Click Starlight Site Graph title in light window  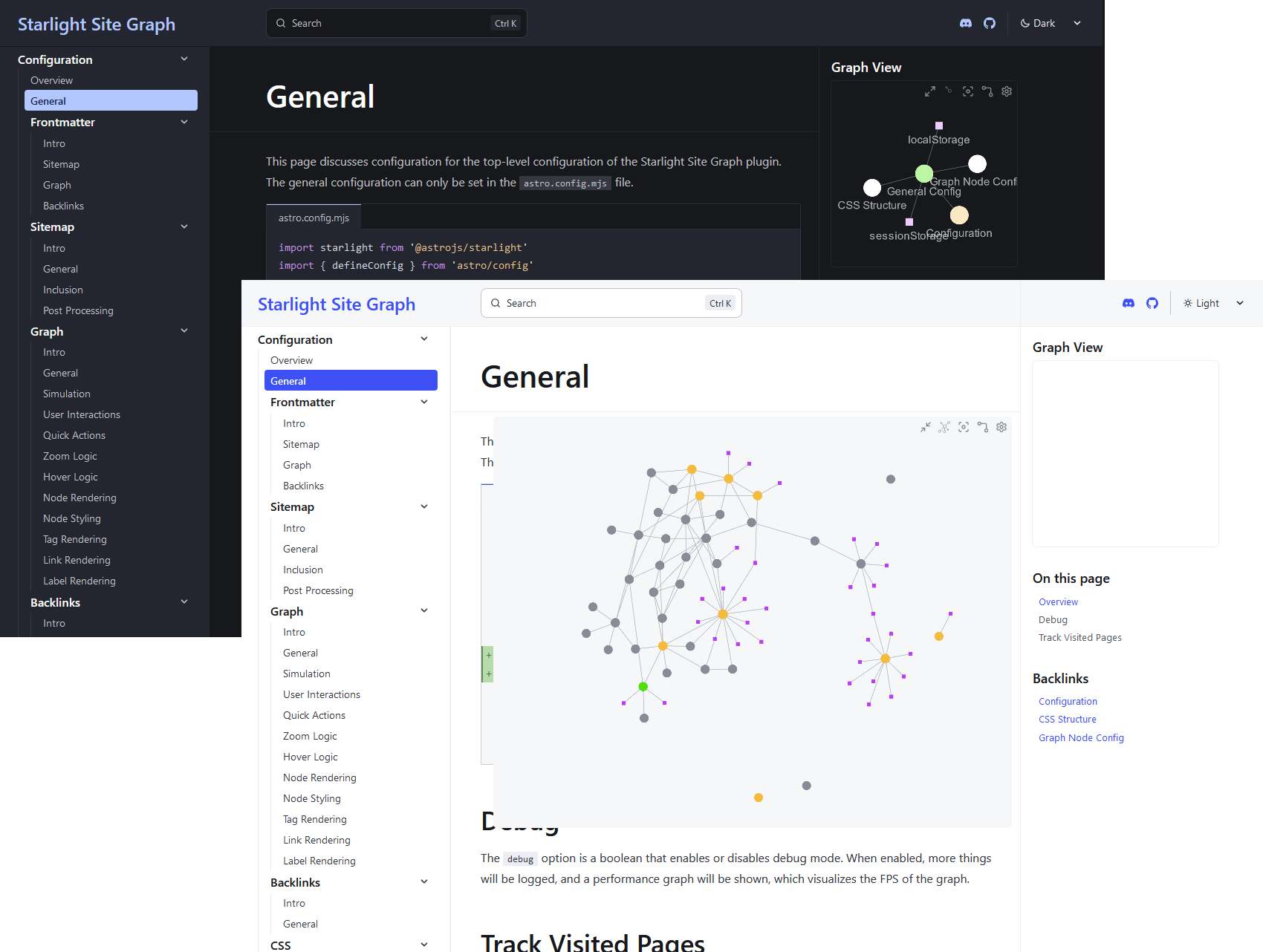tap(337, 304)
